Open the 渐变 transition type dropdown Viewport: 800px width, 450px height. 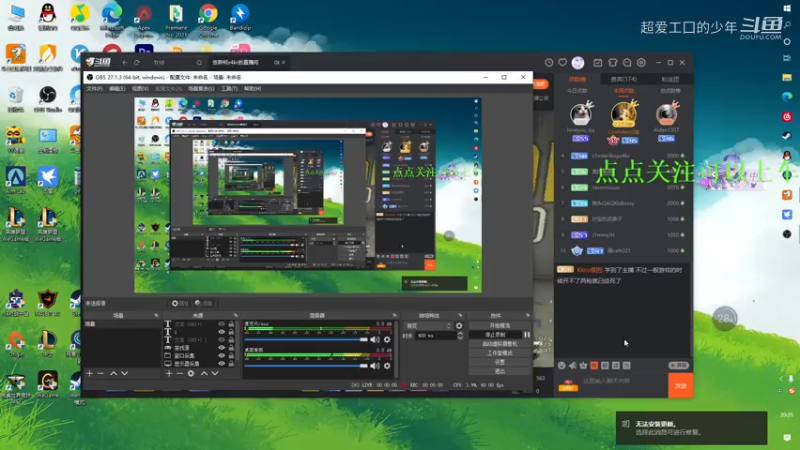pos(428,326)
